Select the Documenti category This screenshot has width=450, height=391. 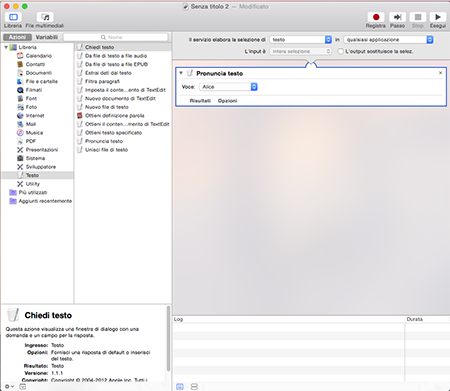[39, 73]
